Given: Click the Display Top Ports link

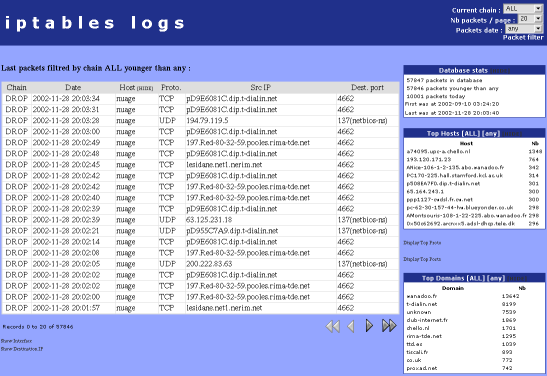Looking at the screenshot, I should coord(422,259).
